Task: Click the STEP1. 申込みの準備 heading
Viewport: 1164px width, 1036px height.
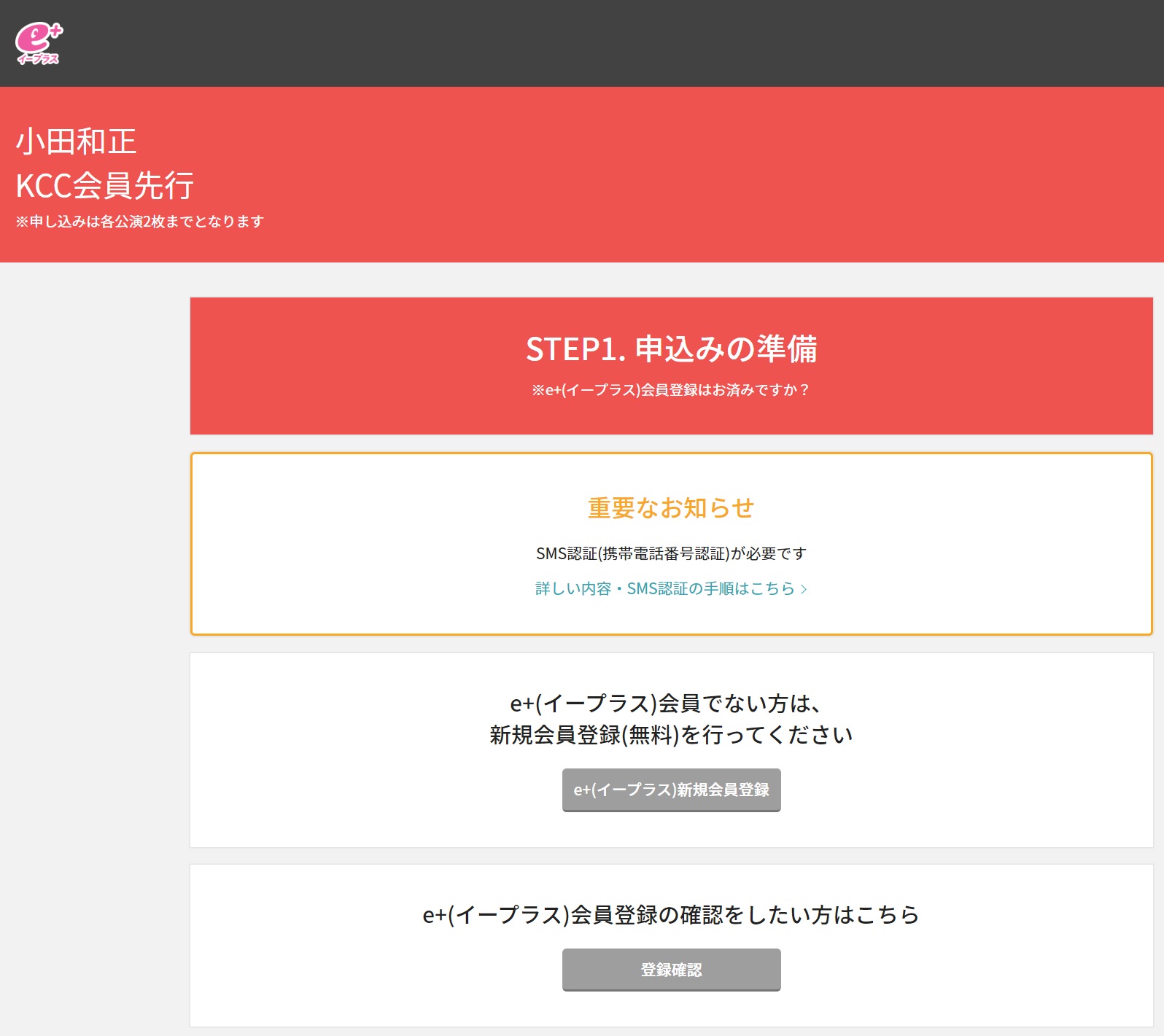Action: pyautogui.click(x=671, y=348)
